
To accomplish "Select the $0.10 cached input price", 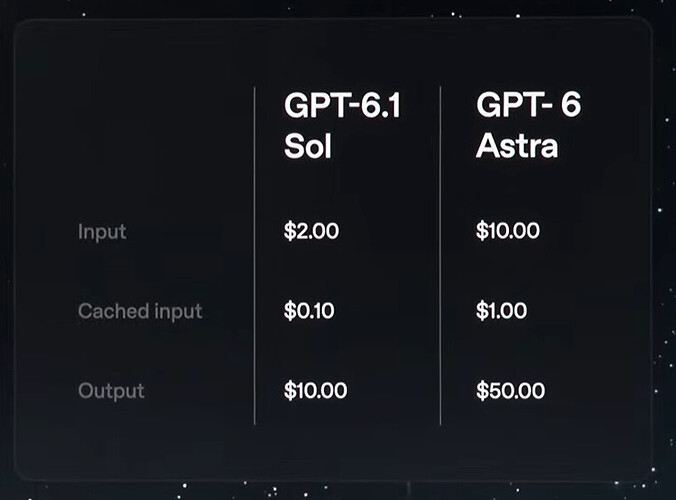I will tap(309, 311).
